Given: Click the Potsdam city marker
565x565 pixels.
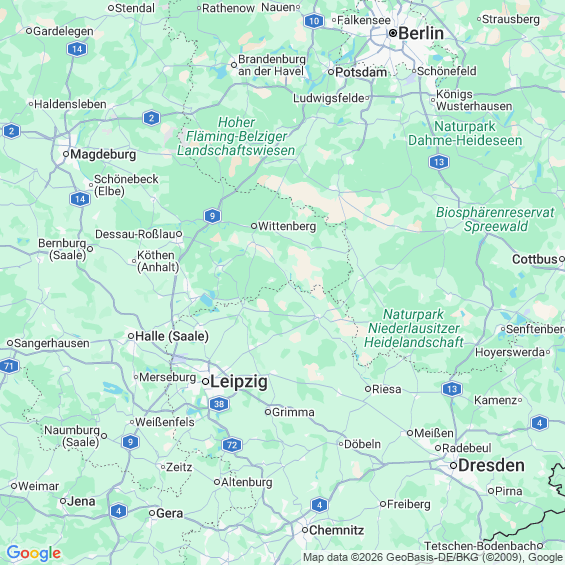Looking at the screenshot, I should (x=331, y=72).
